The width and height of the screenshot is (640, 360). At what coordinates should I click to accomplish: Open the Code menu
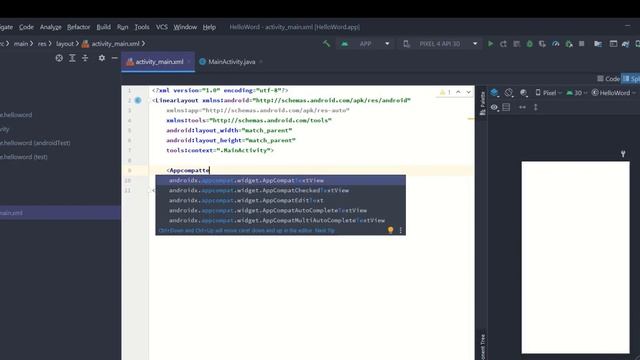coord(26,27)
